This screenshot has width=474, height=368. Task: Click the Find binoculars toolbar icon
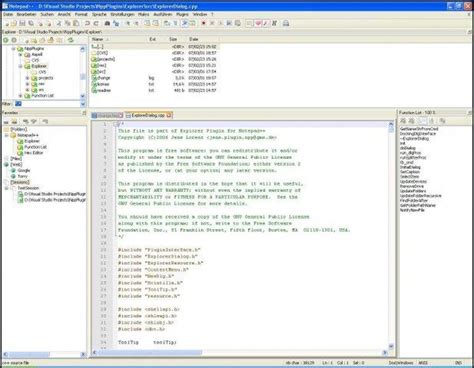point(107,23)
